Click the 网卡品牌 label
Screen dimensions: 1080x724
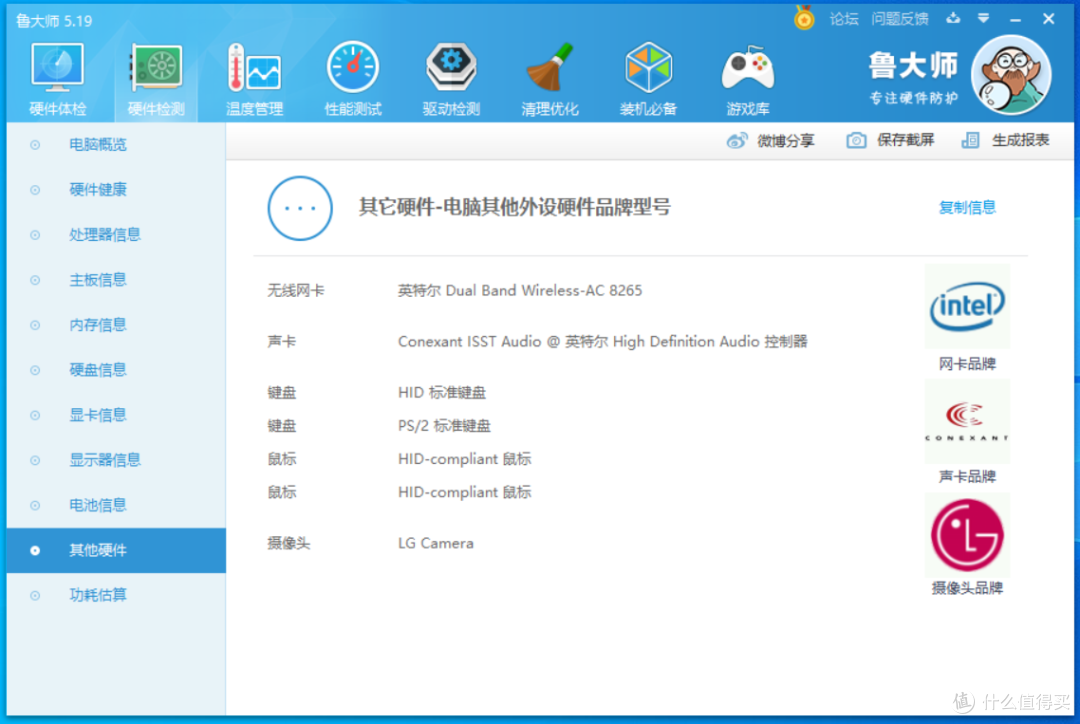(x=967, y=364)
